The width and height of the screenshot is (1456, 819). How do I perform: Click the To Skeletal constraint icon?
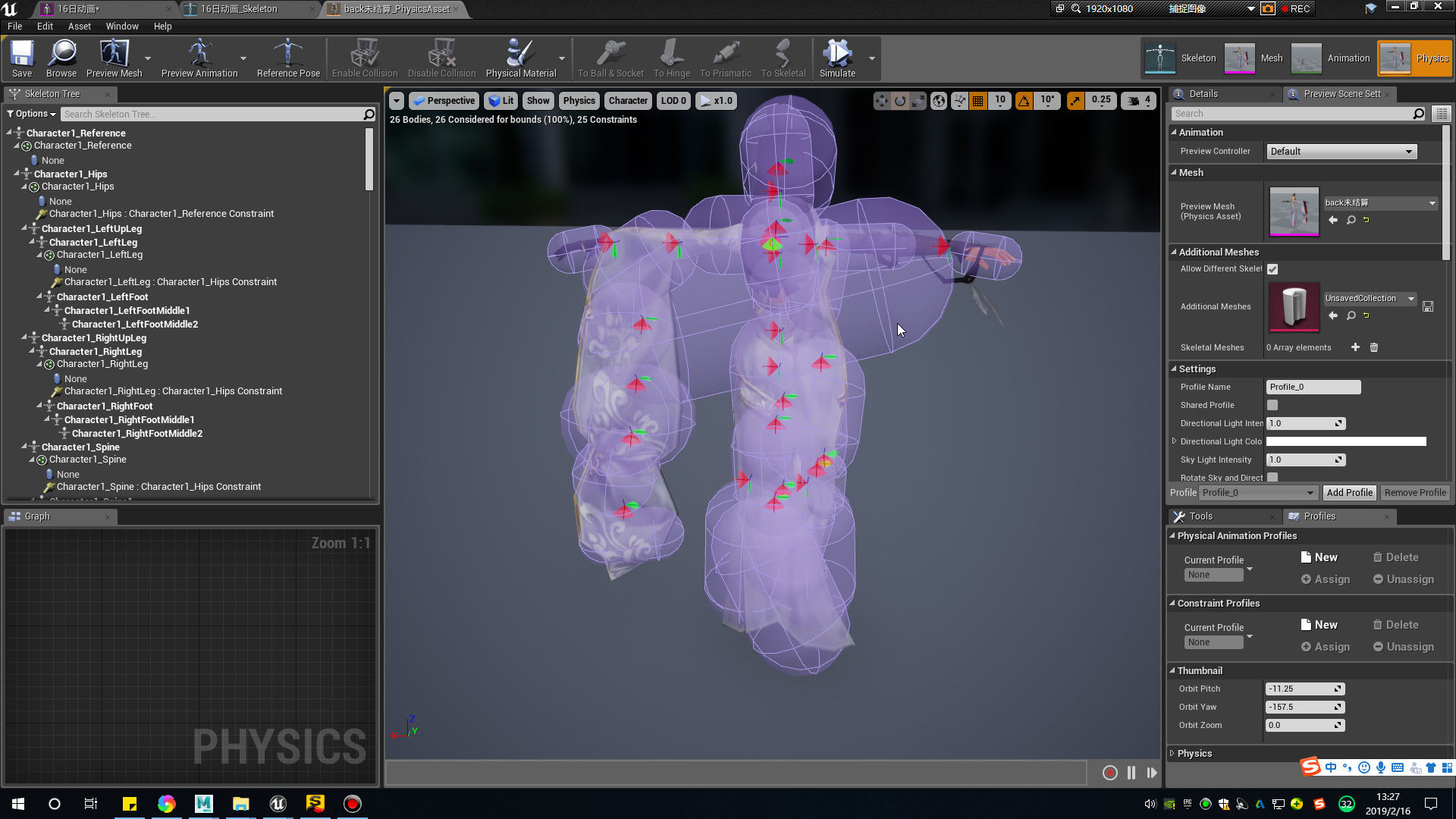tap(783, 58)
